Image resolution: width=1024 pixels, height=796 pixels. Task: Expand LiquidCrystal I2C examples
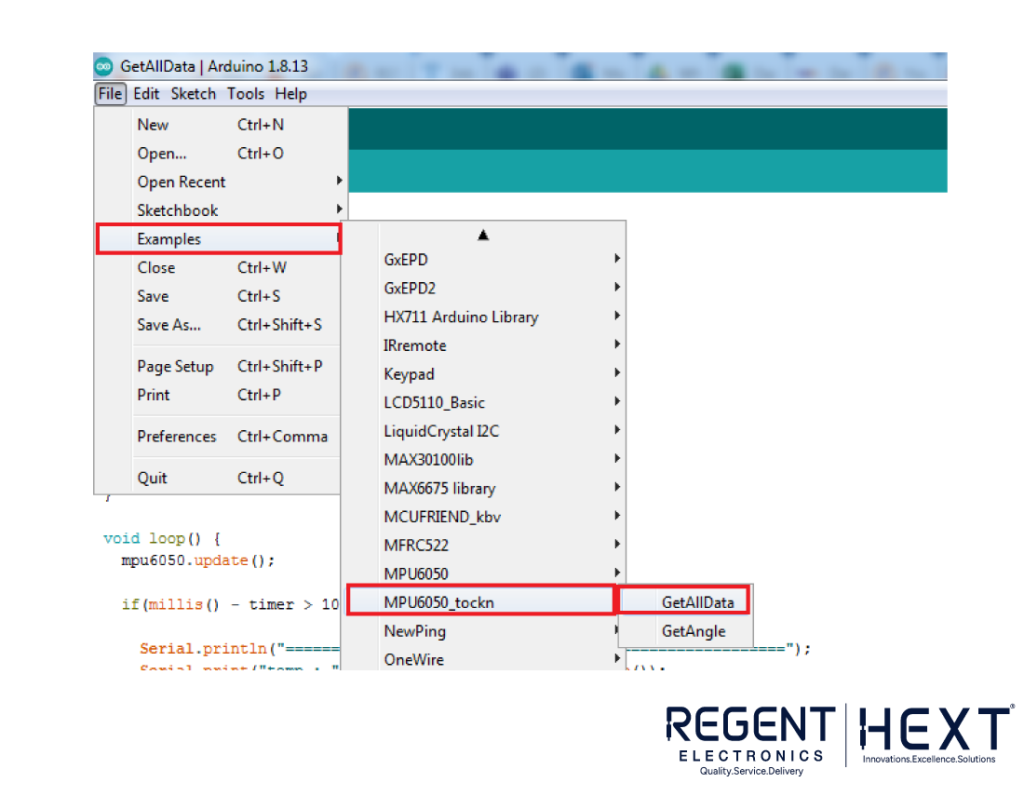point(485,431)
